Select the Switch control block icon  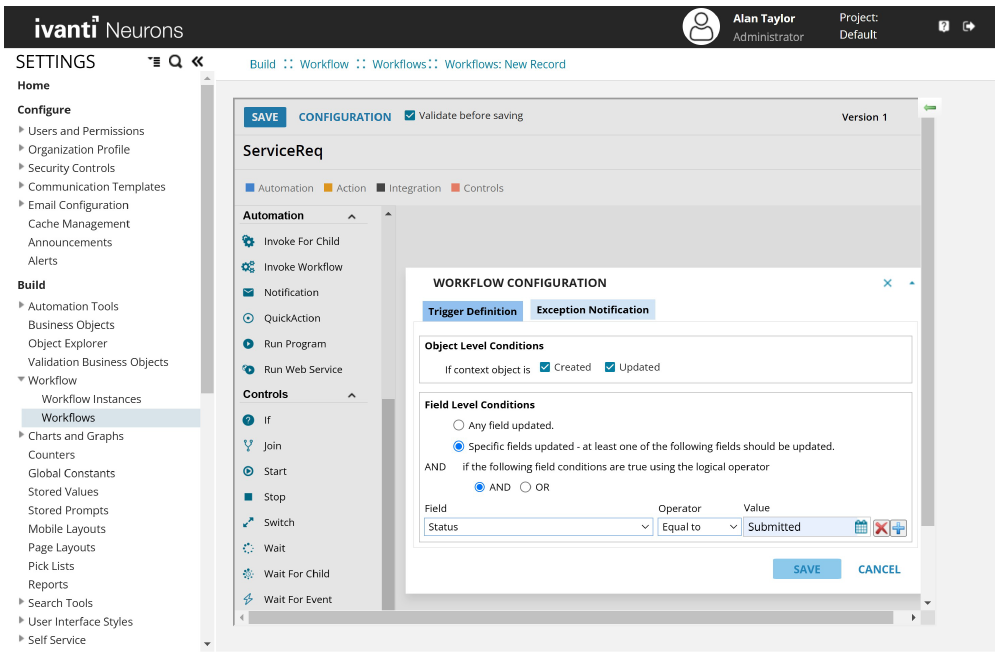coord(248,523)
